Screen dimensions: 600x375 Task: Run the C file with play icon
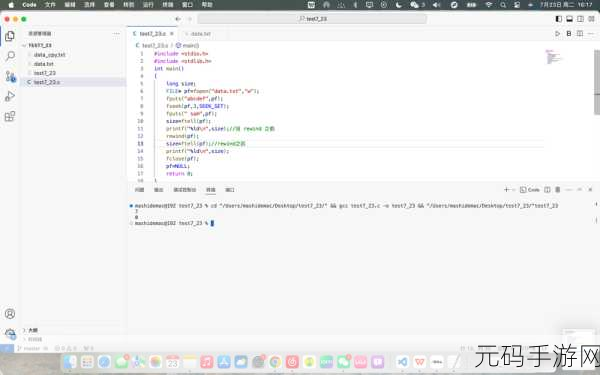[x=558, y=34]
